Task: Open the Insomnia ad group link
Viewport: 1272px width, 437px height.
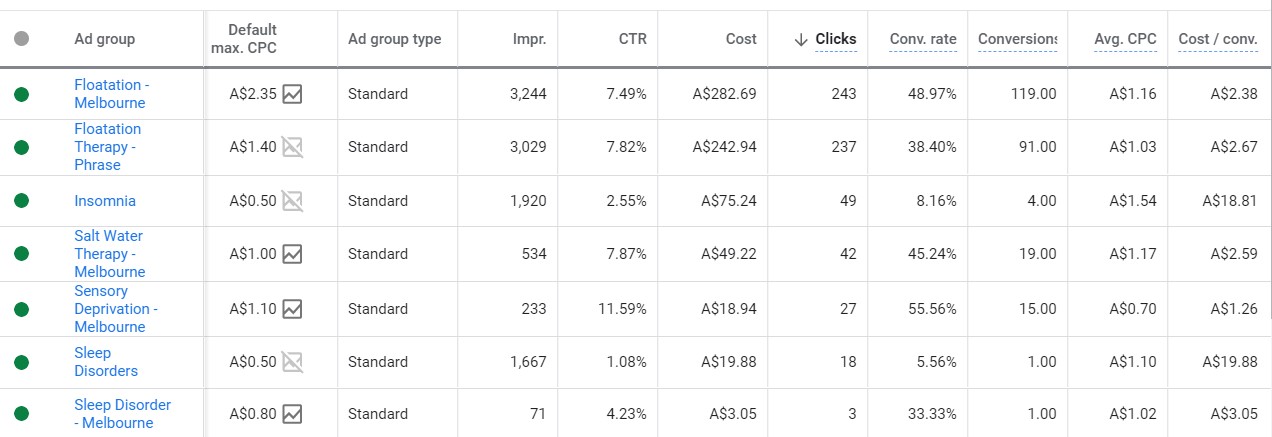Action: point(105,201)
